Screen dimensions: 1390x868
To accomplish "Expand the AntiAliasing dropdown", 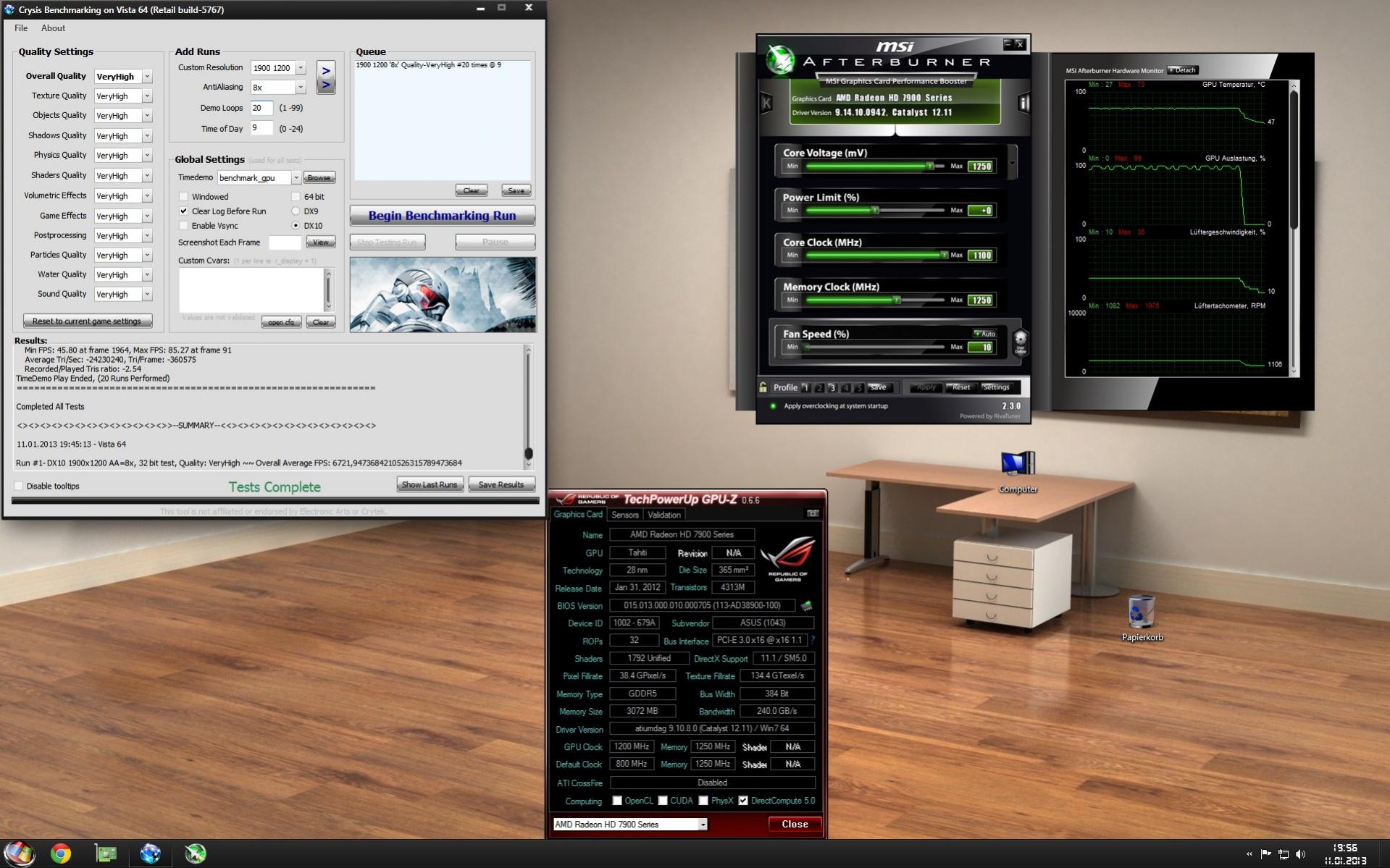I will pyautogui.click(x=301, y=87).
